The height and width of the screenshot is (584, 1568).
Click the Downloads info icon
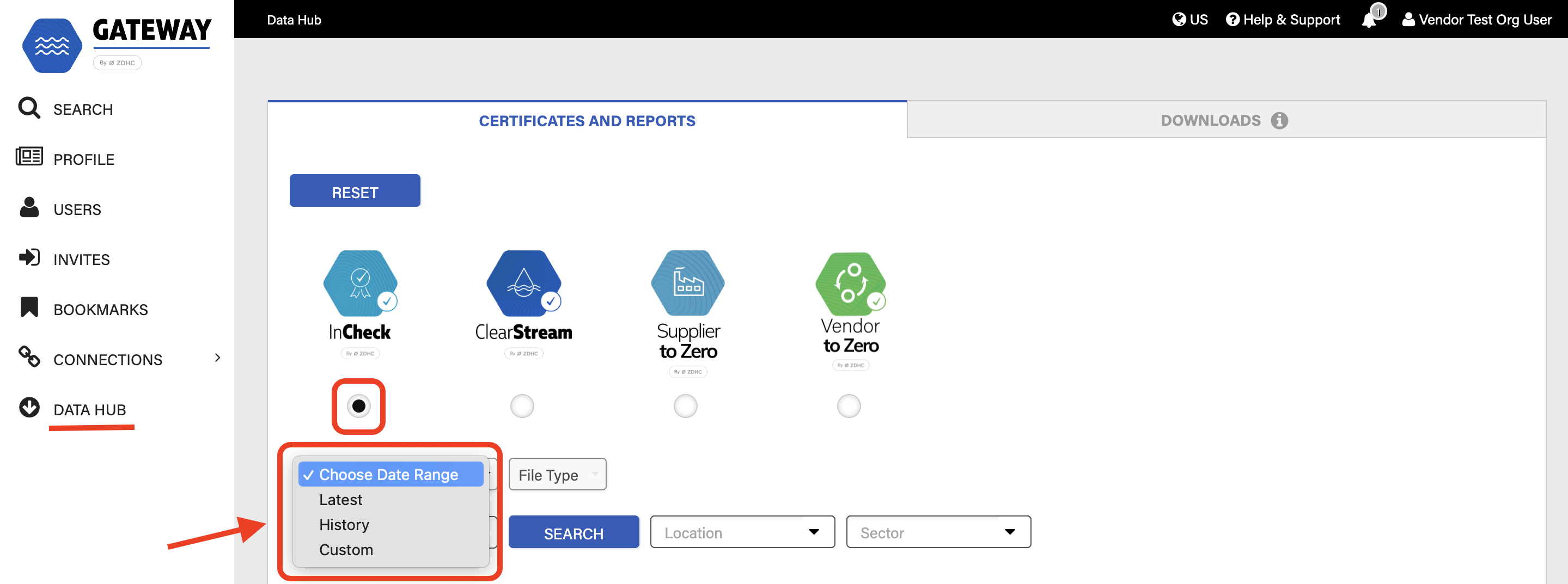(1279, 120)
